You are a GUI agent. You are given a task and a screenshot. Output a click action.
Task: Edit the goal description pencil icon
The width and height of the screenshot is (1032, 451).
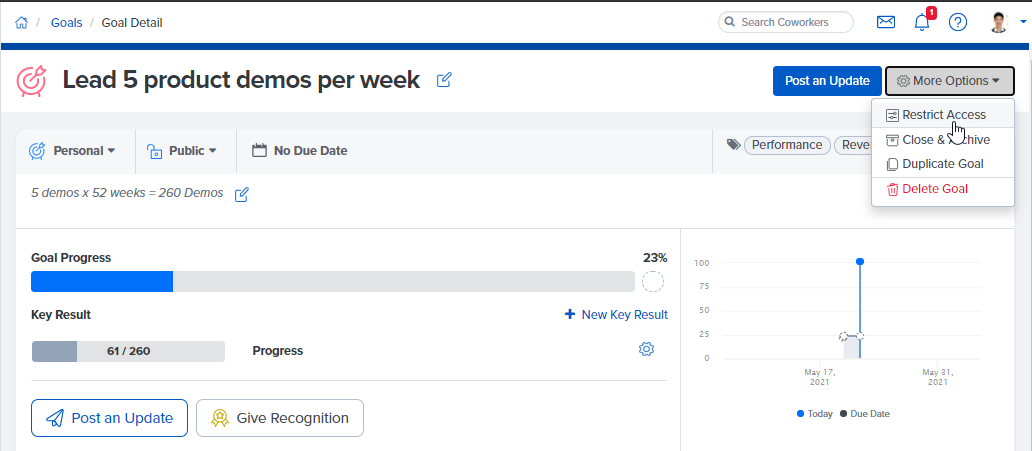tap(241, 194)
